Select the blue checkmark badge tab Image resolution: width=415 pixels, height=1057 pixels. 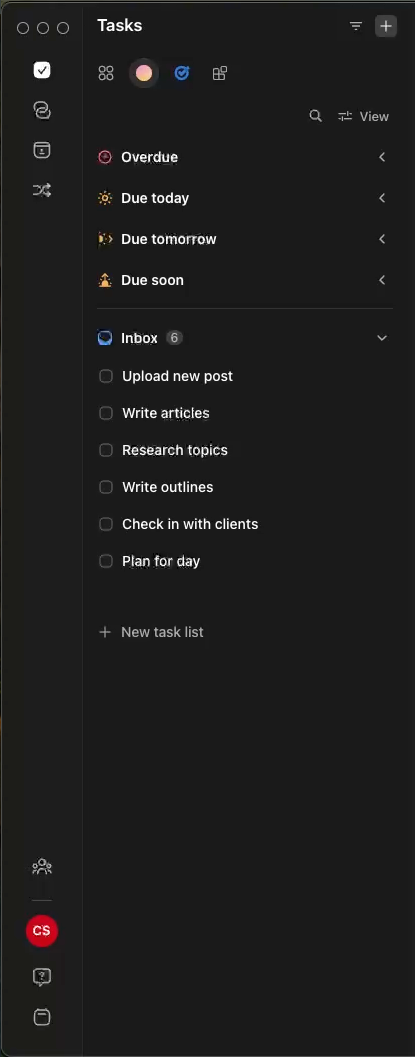tap(182, 73)
